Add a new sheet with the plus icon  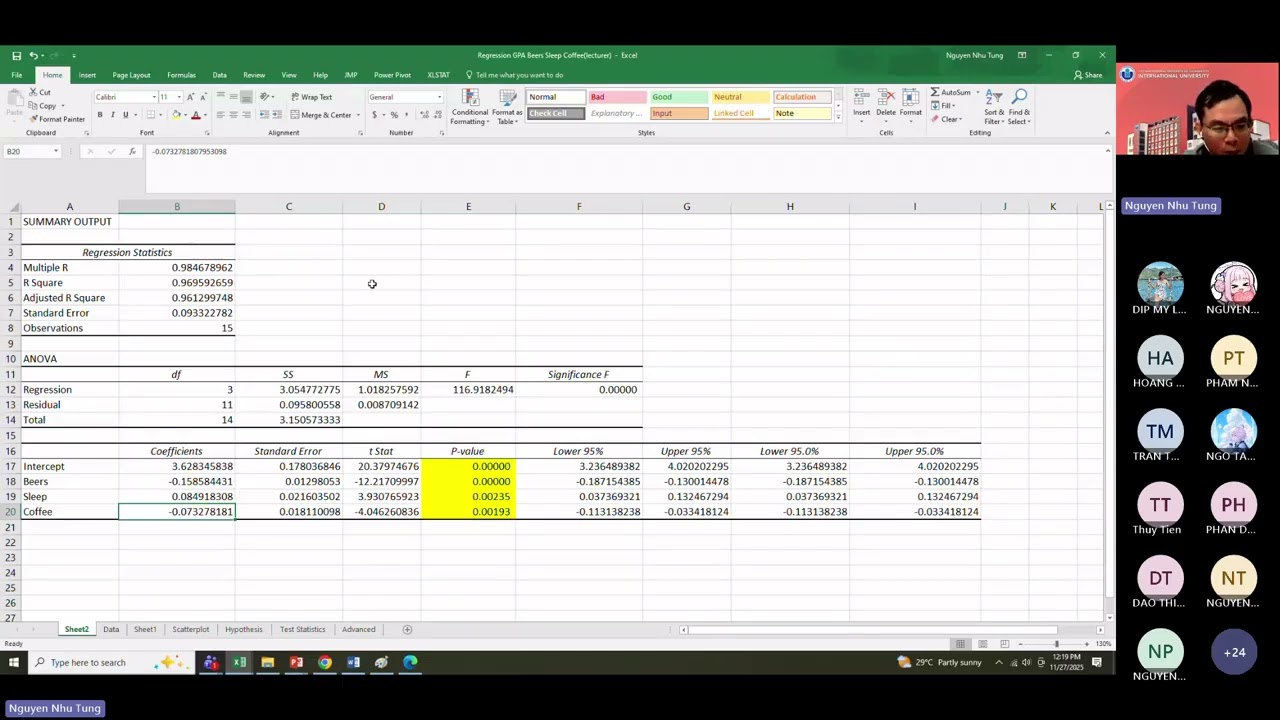click(407, 630)
